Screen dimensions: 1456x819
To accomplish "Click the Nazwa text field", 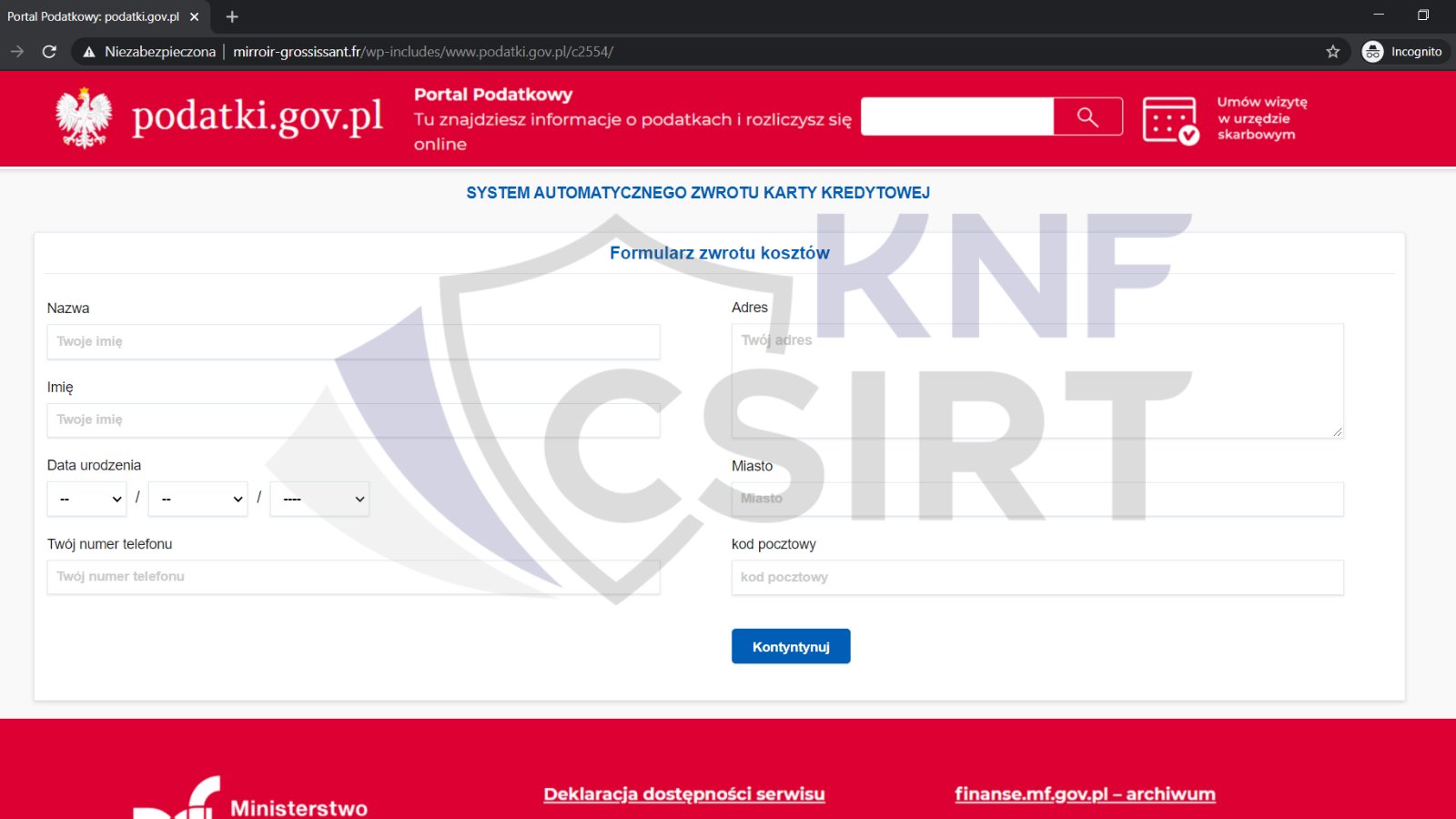I will click(x=353, y=342).
